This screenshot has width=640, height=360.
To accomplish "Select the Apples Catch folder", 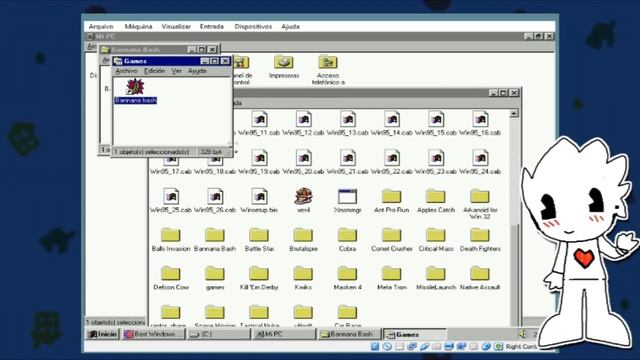I will point(436,196).
